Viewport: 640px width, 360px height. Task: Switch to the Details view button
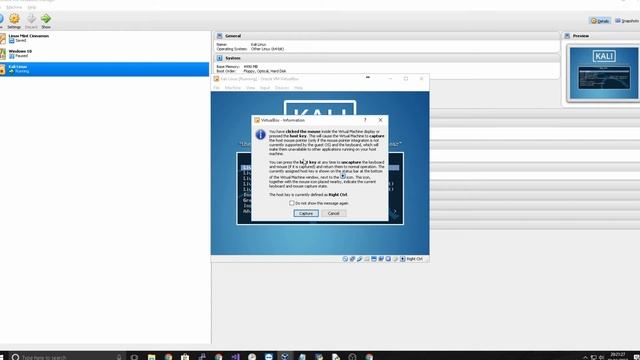(x=600, y=21)
